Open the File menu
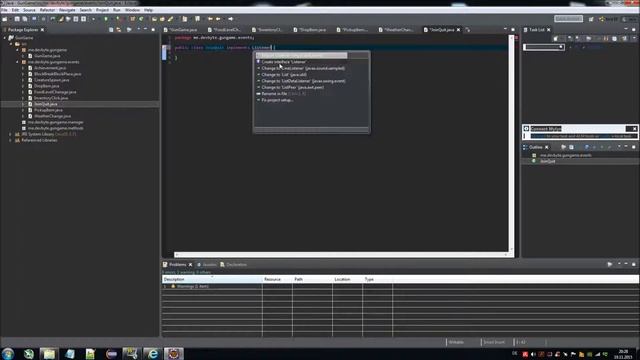 [4, 10]
